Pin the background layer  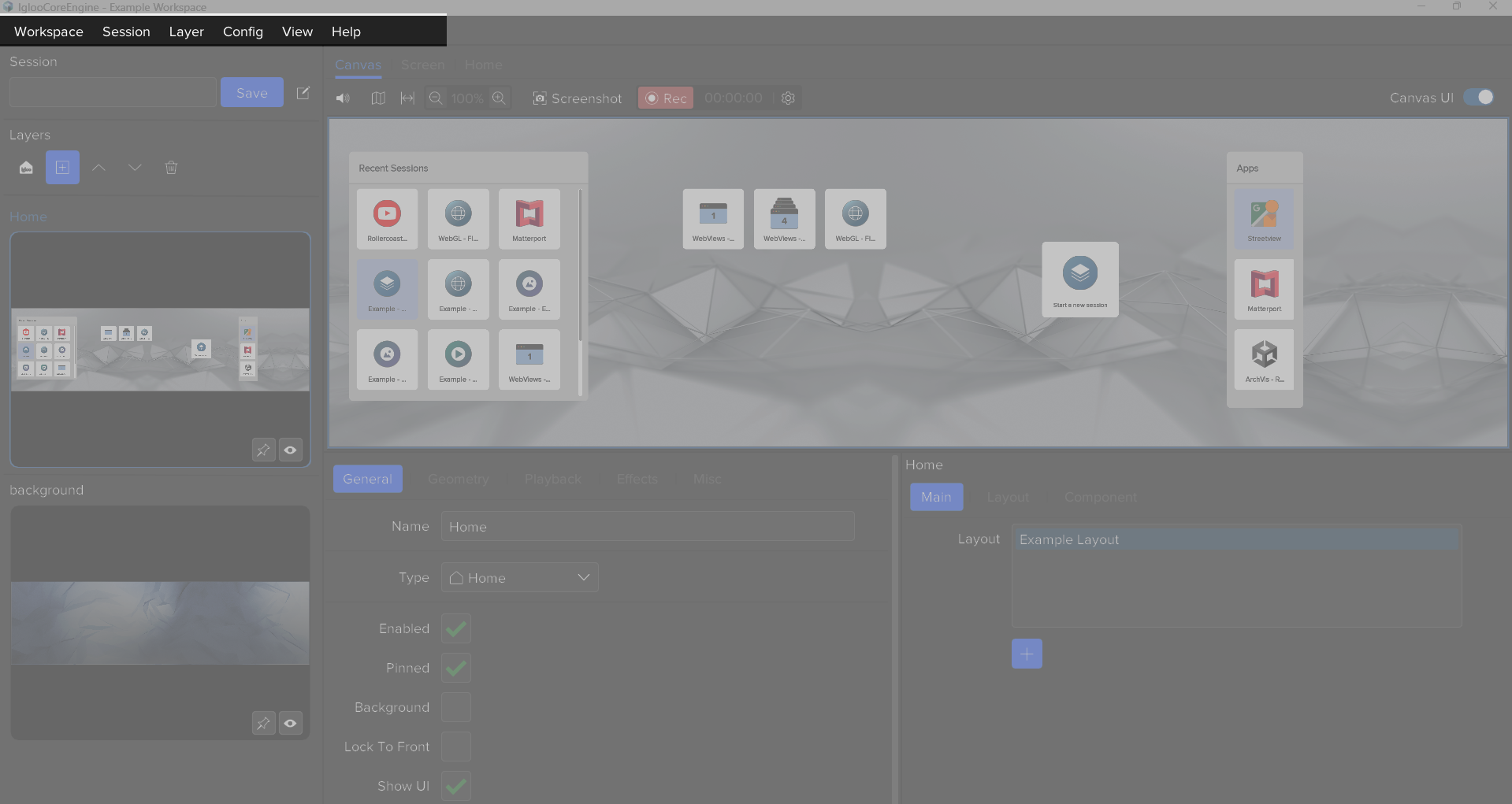point(263,723)
